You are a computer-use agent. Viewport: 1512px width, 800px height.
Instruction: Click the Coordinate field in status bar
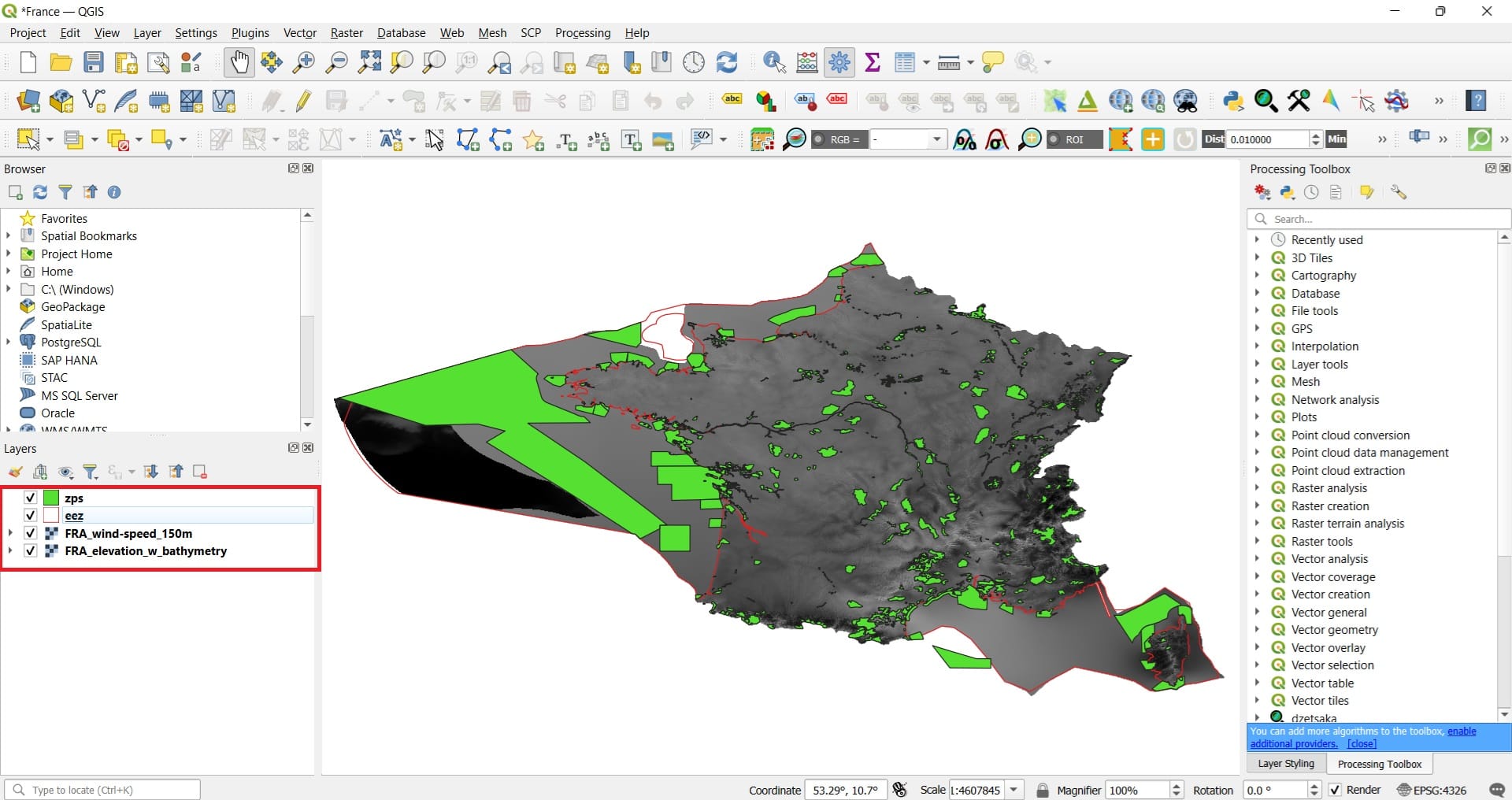pos(845,790)
